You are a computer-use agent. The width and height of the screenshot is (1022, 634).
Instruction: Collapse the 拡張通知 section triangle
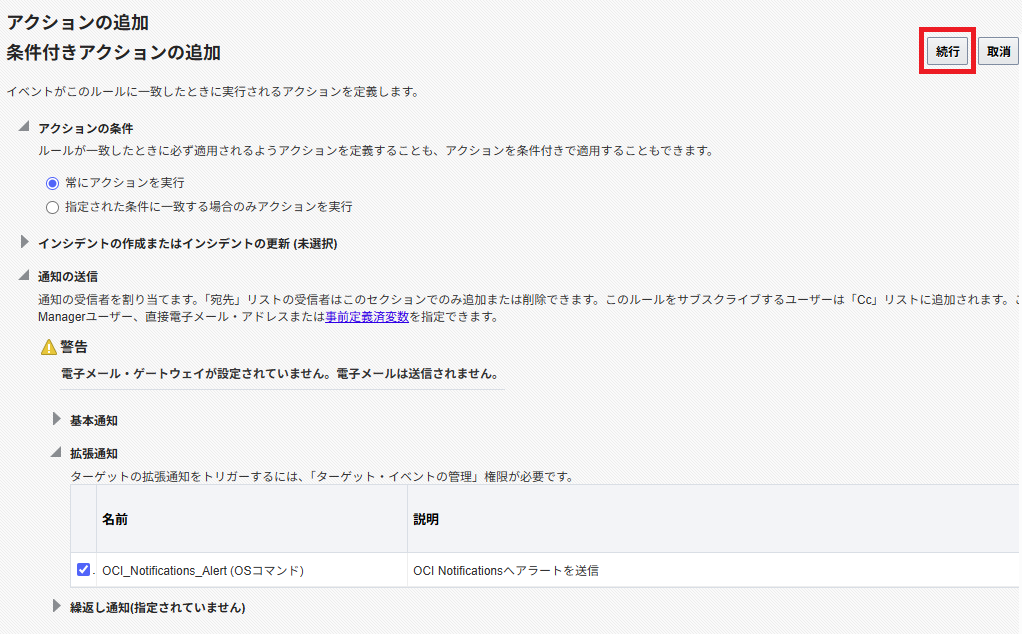tap(56, 452)
